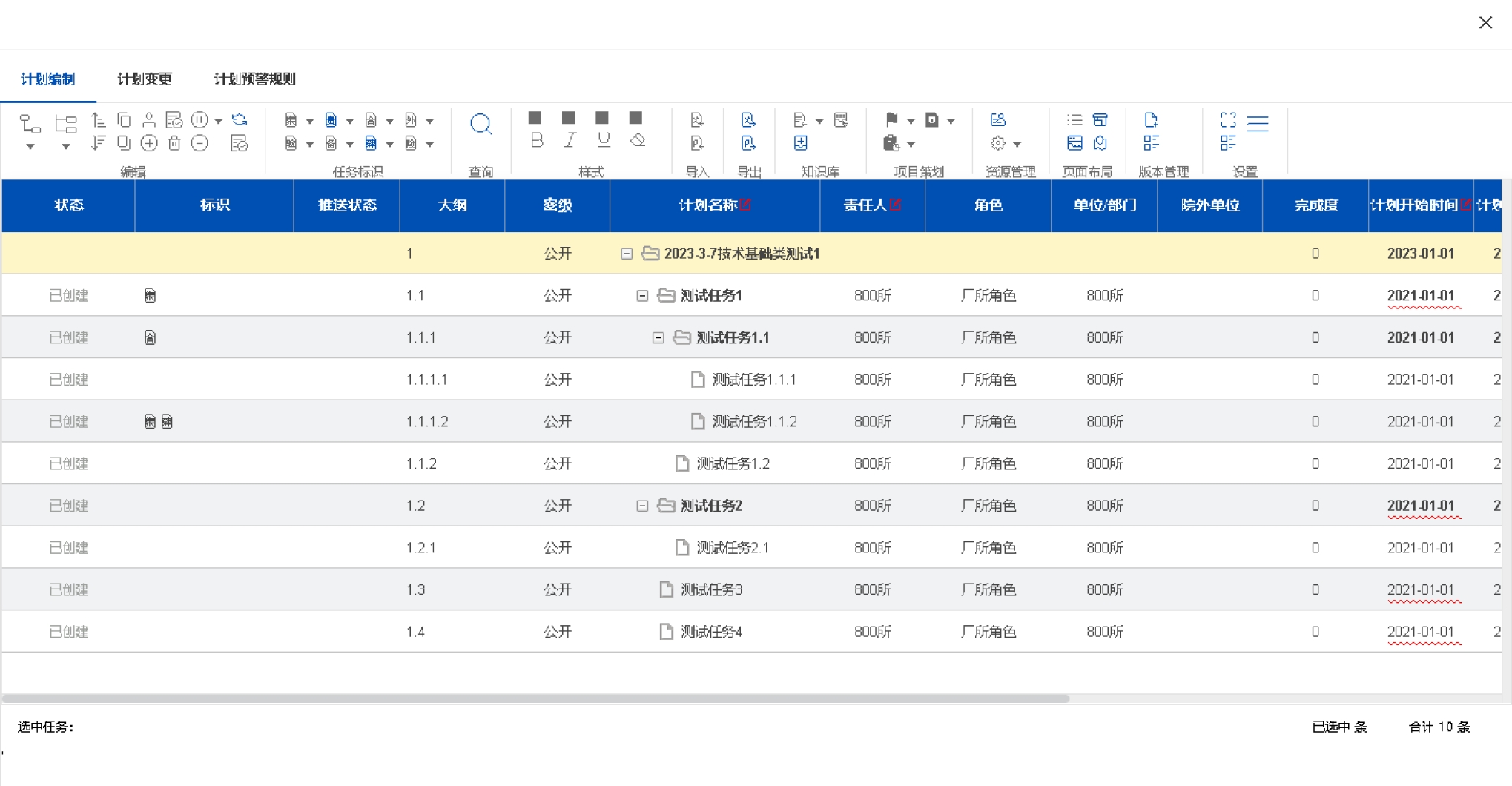Open the 计划预警规则 tab

(x=254, y=79)
